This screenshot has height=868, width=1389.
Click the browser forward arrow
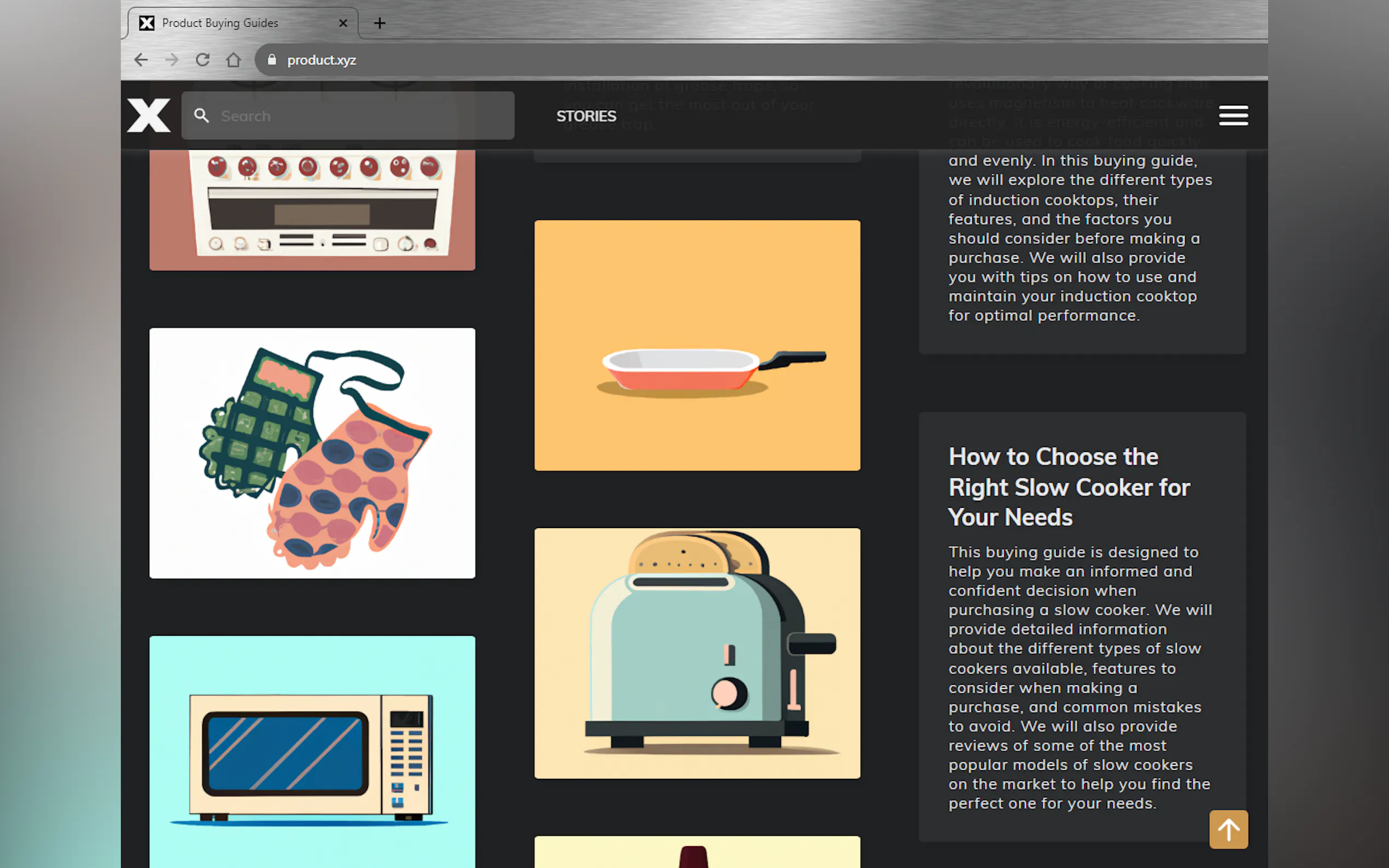172,60
